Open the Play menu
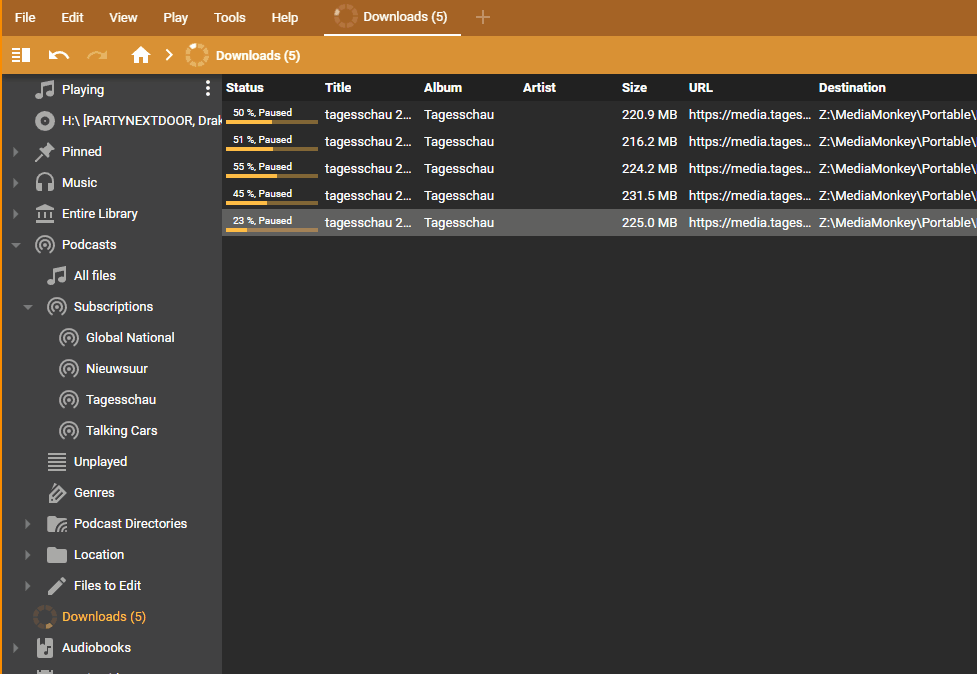Viewport: 977px width, 674px height. 176,18
